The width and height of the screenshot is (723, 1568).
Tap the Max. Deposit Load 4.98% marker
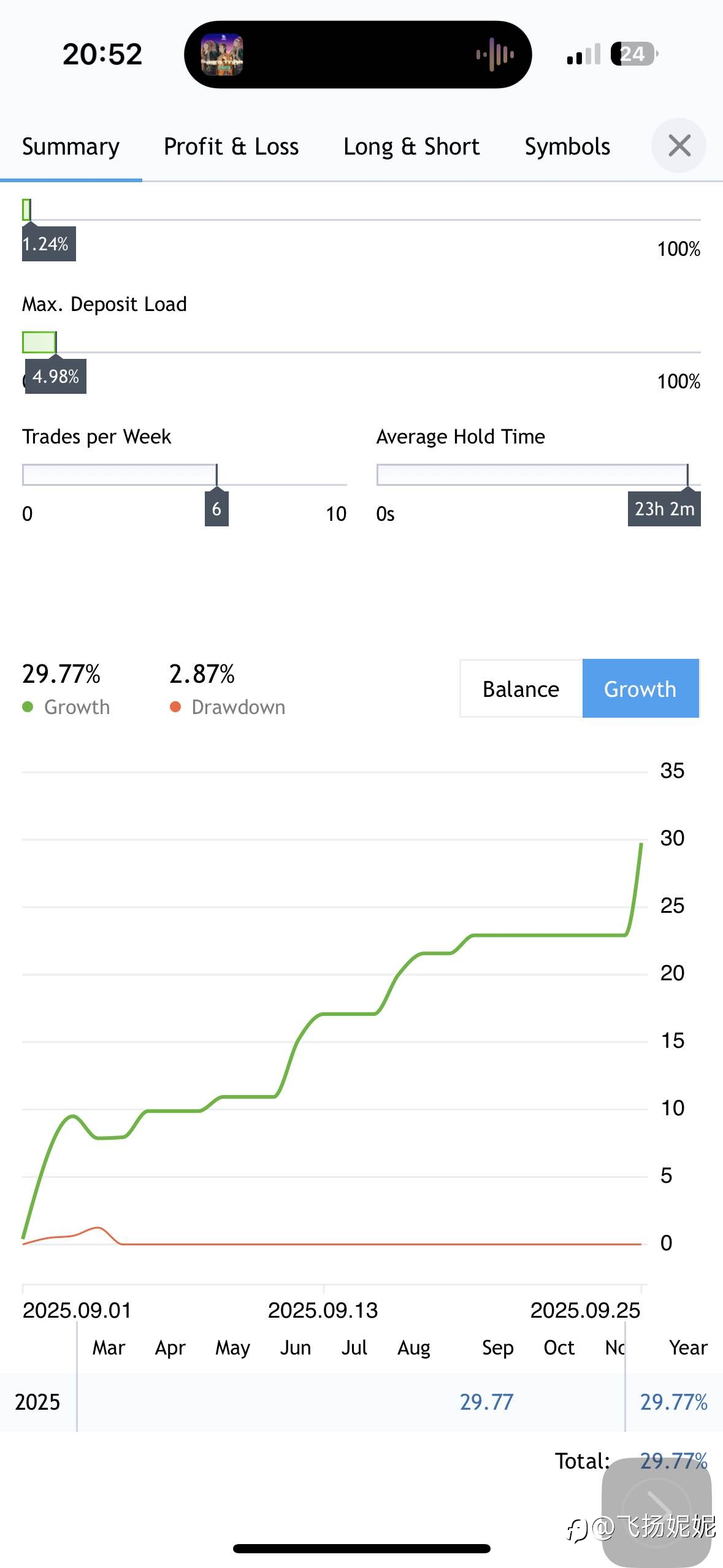(56, 376)
